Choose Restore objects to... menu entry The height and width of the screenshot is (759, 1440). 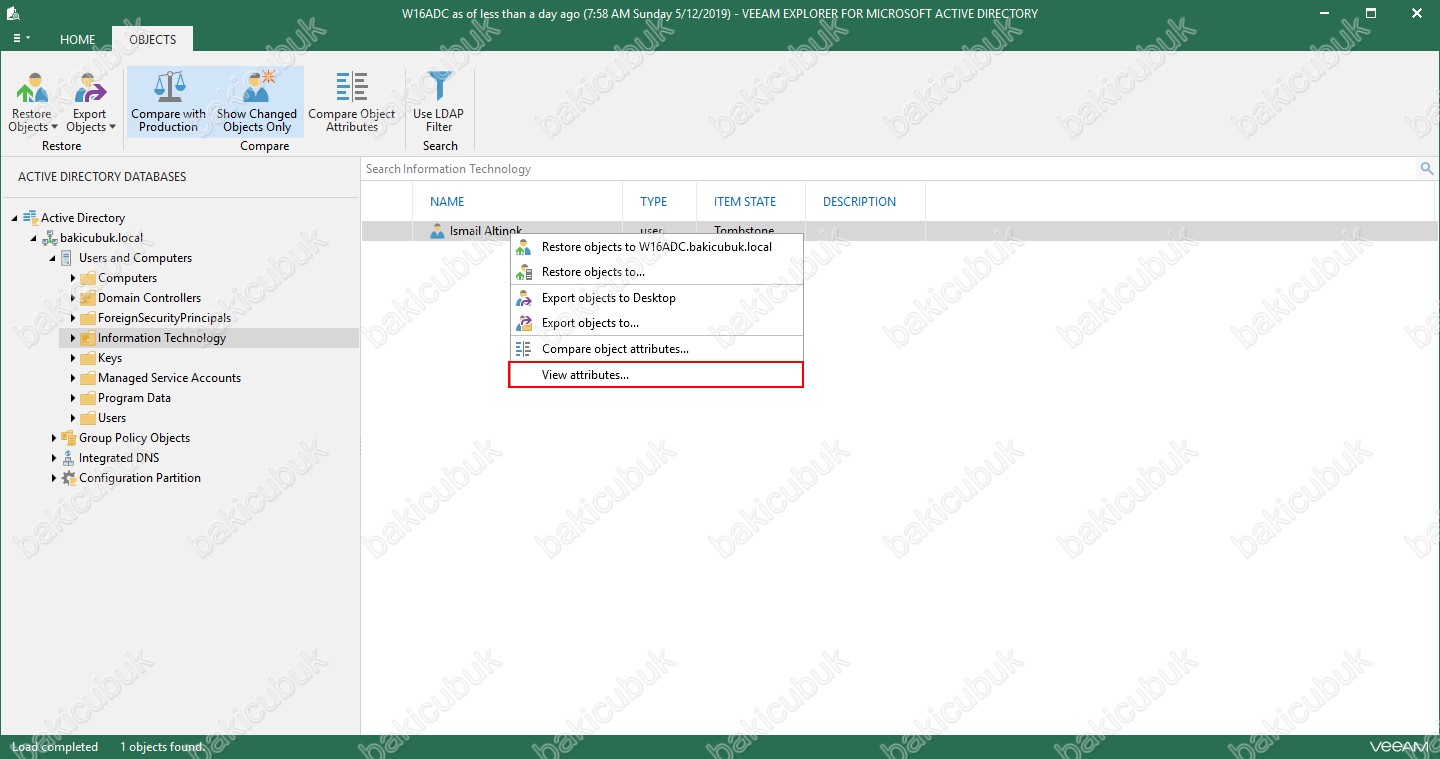(x=656, y=272)
